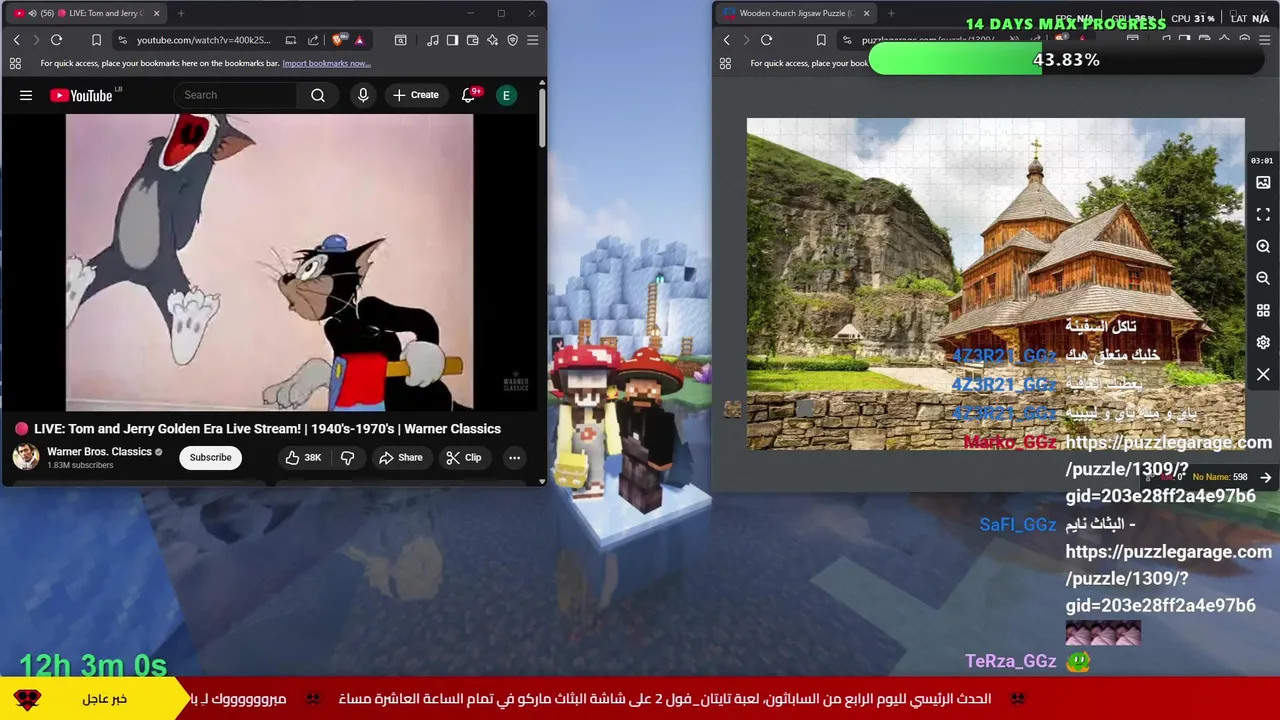Dislike the Tom and Jerry video
Image resolution: width=1280 pixels, height=720 pixels.
point(347,457)
